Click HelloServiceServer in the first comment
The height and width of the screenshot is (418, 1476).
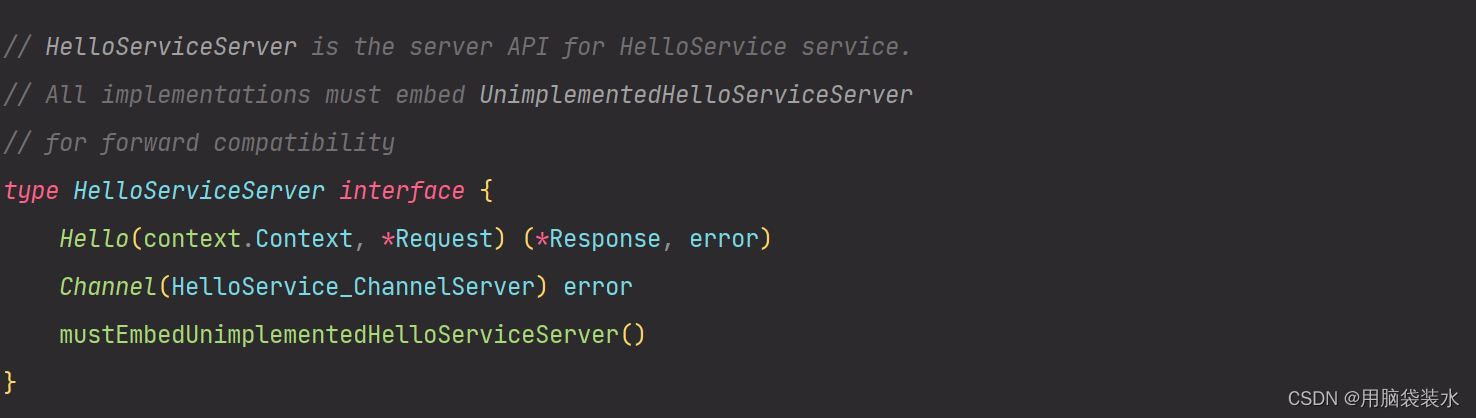(x=171, y=47)
